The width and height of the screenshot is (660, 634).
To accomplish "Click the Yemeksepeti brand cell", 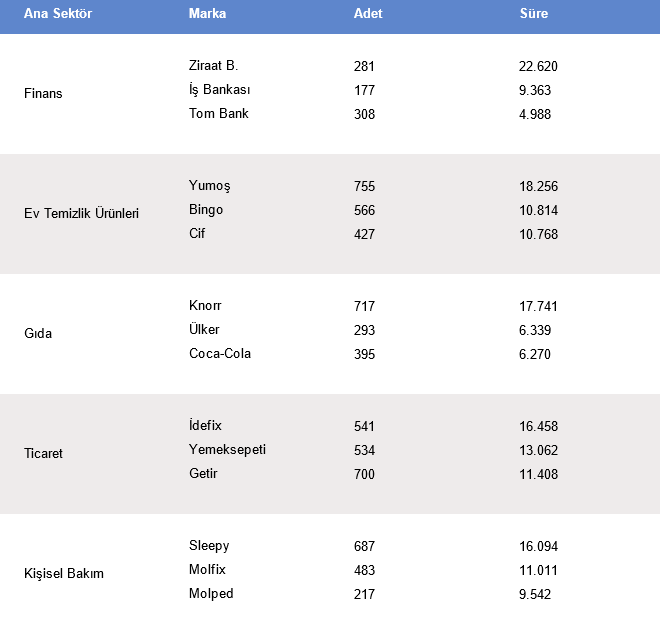I will pos(227,450).
